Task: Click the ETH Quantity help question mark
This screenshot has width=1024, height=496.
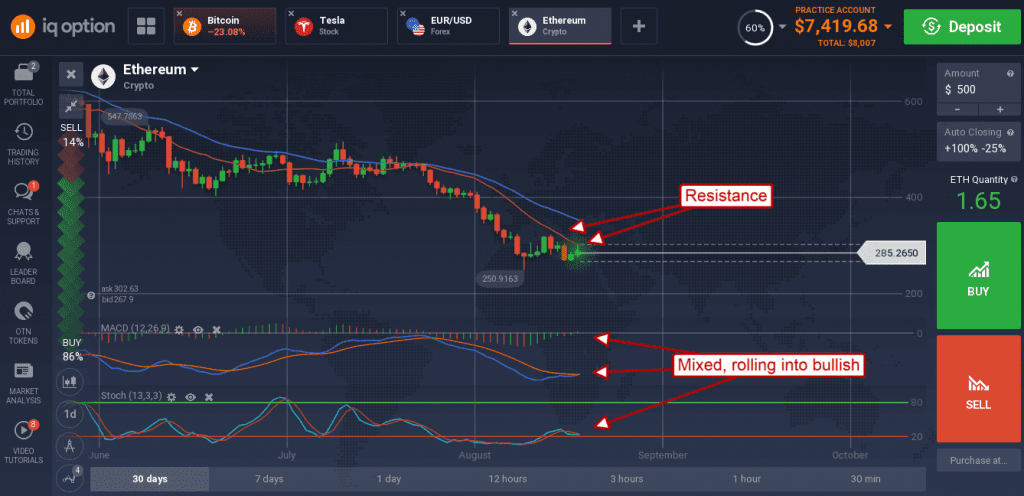Action: [1014, 179]
